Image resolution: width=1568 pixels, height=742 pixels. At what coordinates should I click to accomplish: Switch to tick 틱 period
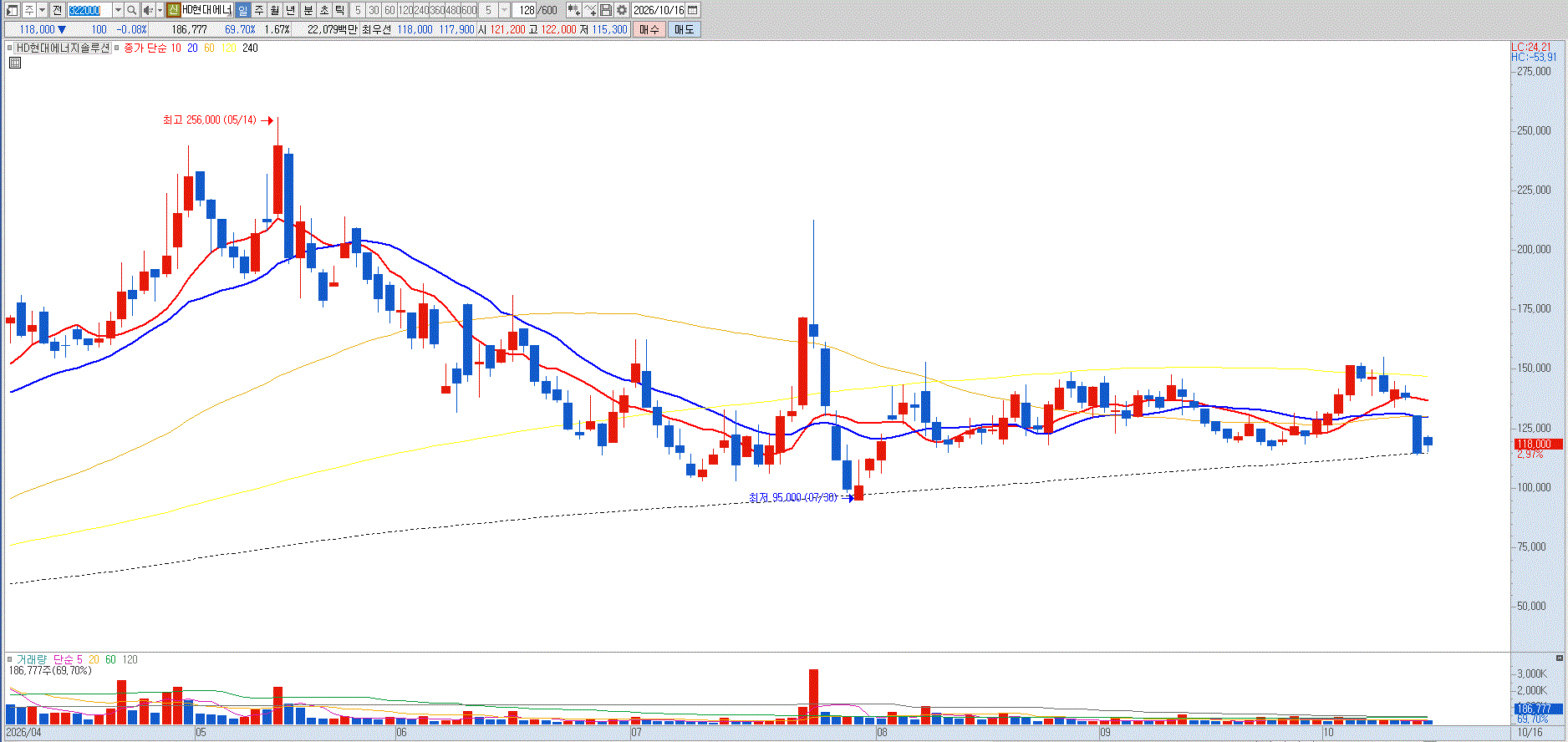(340, 10)
